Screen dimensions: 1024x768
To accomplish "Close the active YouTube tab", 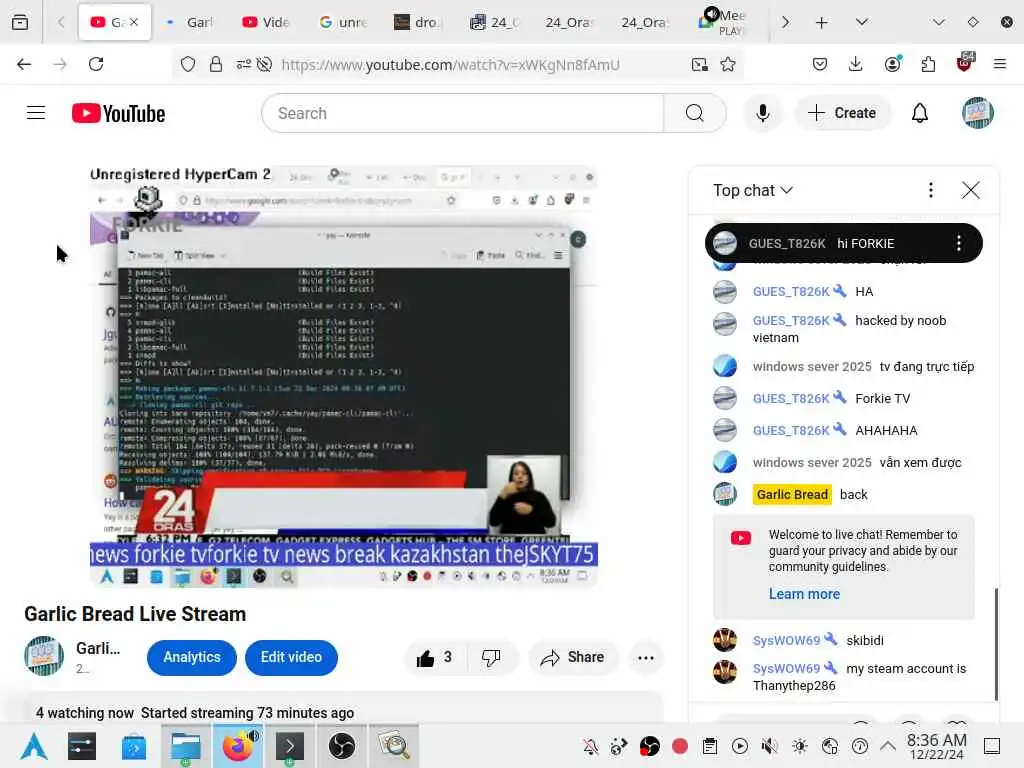I will coord(134,22).
